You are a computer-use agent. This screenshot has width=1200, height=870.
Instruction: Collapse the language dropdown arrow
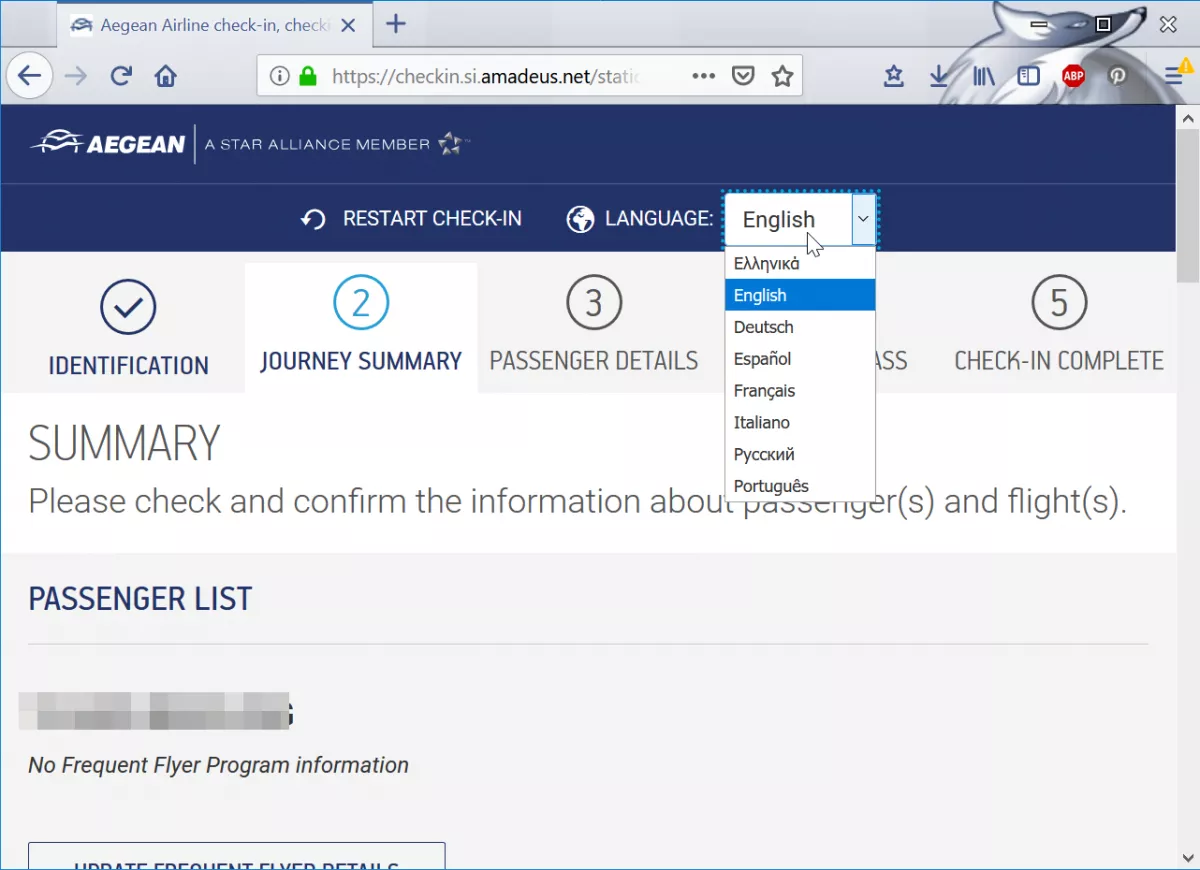click(x=863, y=219)
